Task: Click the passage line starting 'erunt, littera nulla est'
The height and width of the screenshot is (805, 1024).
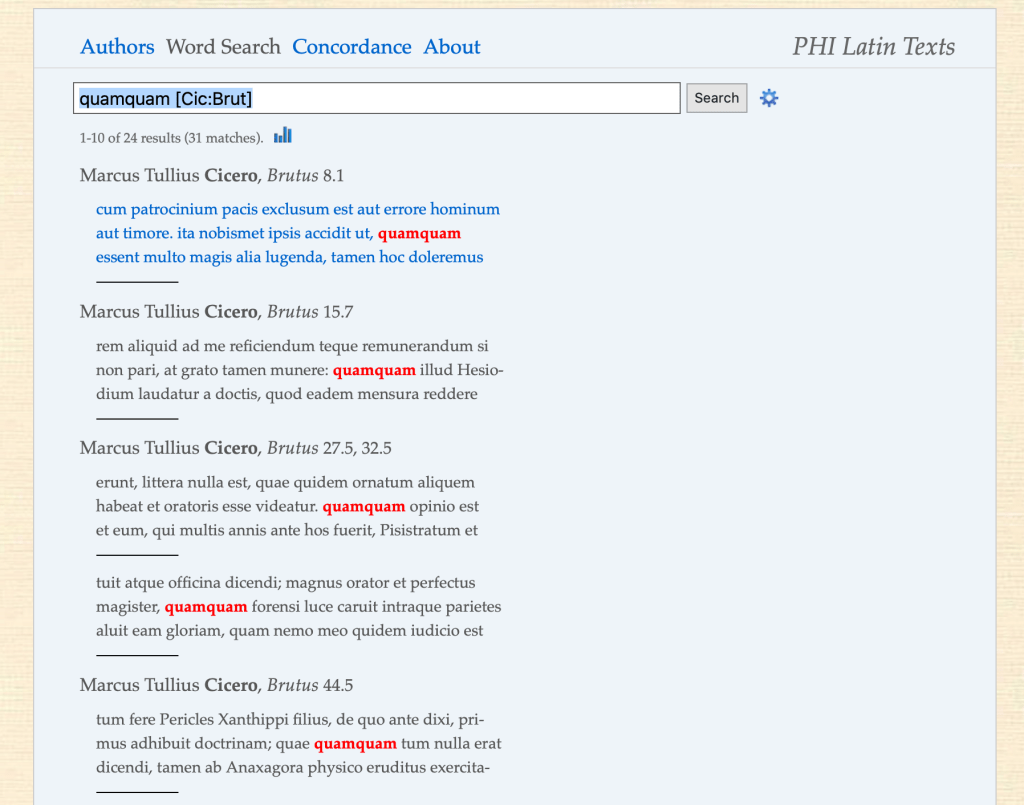Action: pyautogui.click(x=285, y=482)
